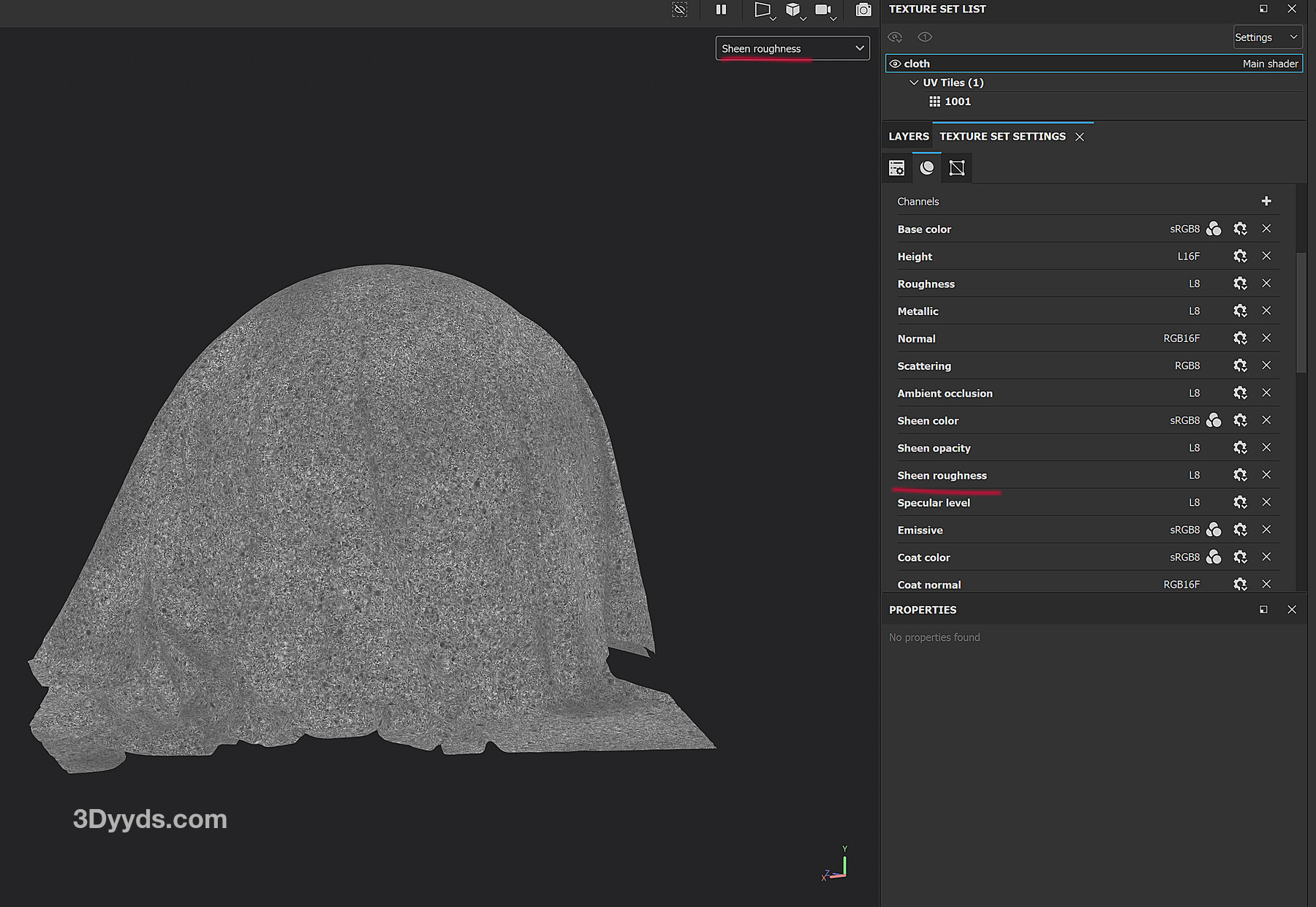Open the Sheen roughness viewport channel dropdown
This screenshot has width=1316, height=907.
792,48
